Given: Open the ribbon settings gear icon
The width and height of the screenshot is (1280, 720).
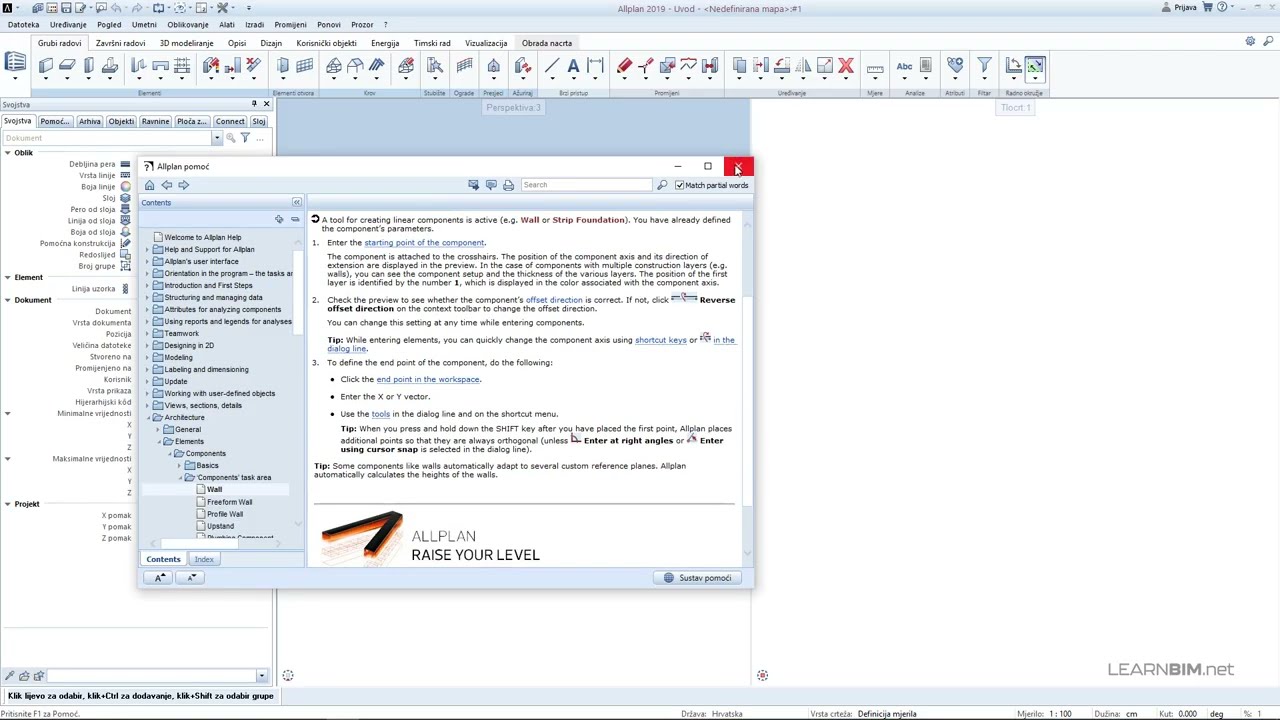Looking at the screenshot, I should coord(1250,42).
